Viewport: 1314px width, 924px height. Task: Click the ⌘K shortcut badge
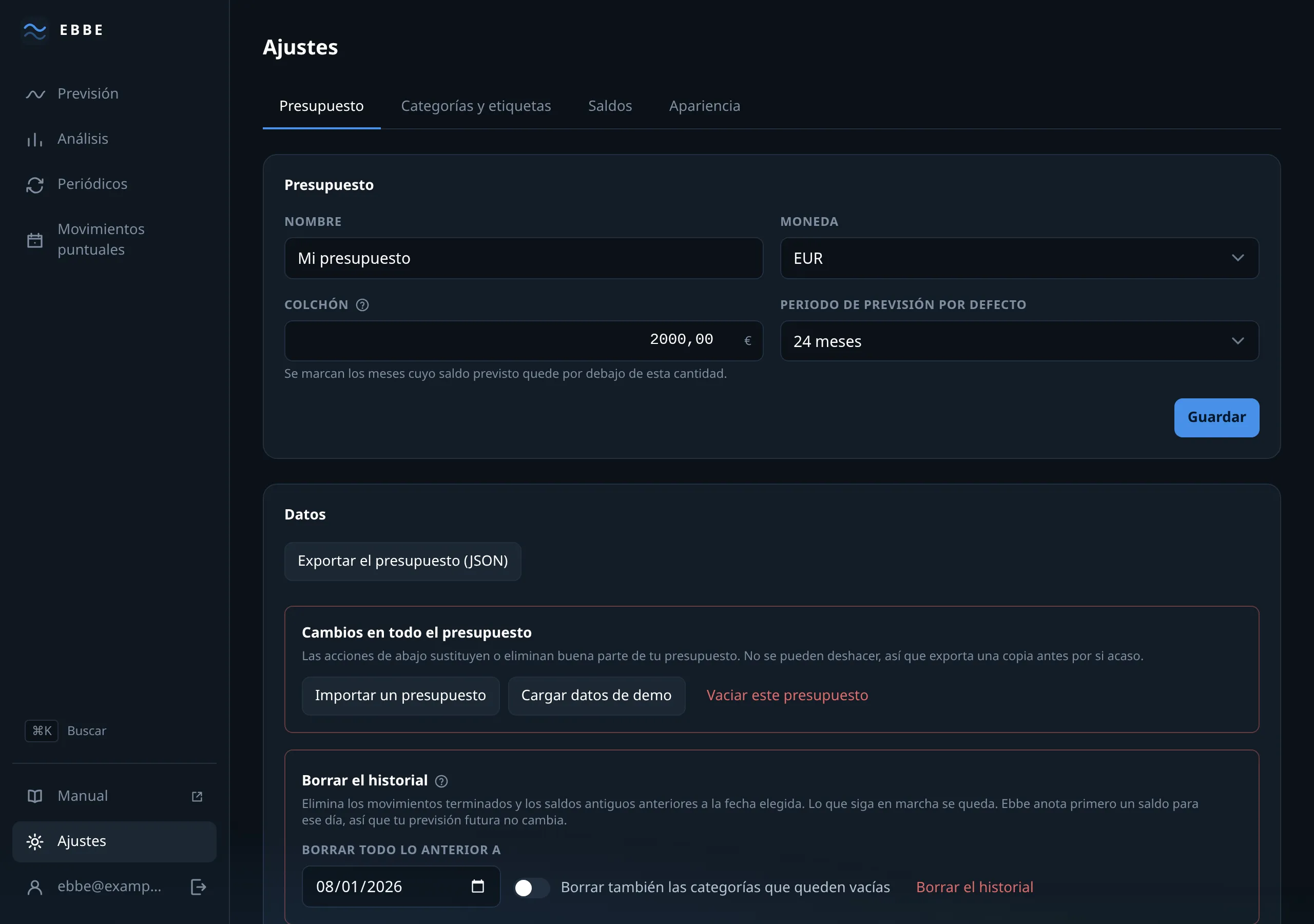point(42,731)
